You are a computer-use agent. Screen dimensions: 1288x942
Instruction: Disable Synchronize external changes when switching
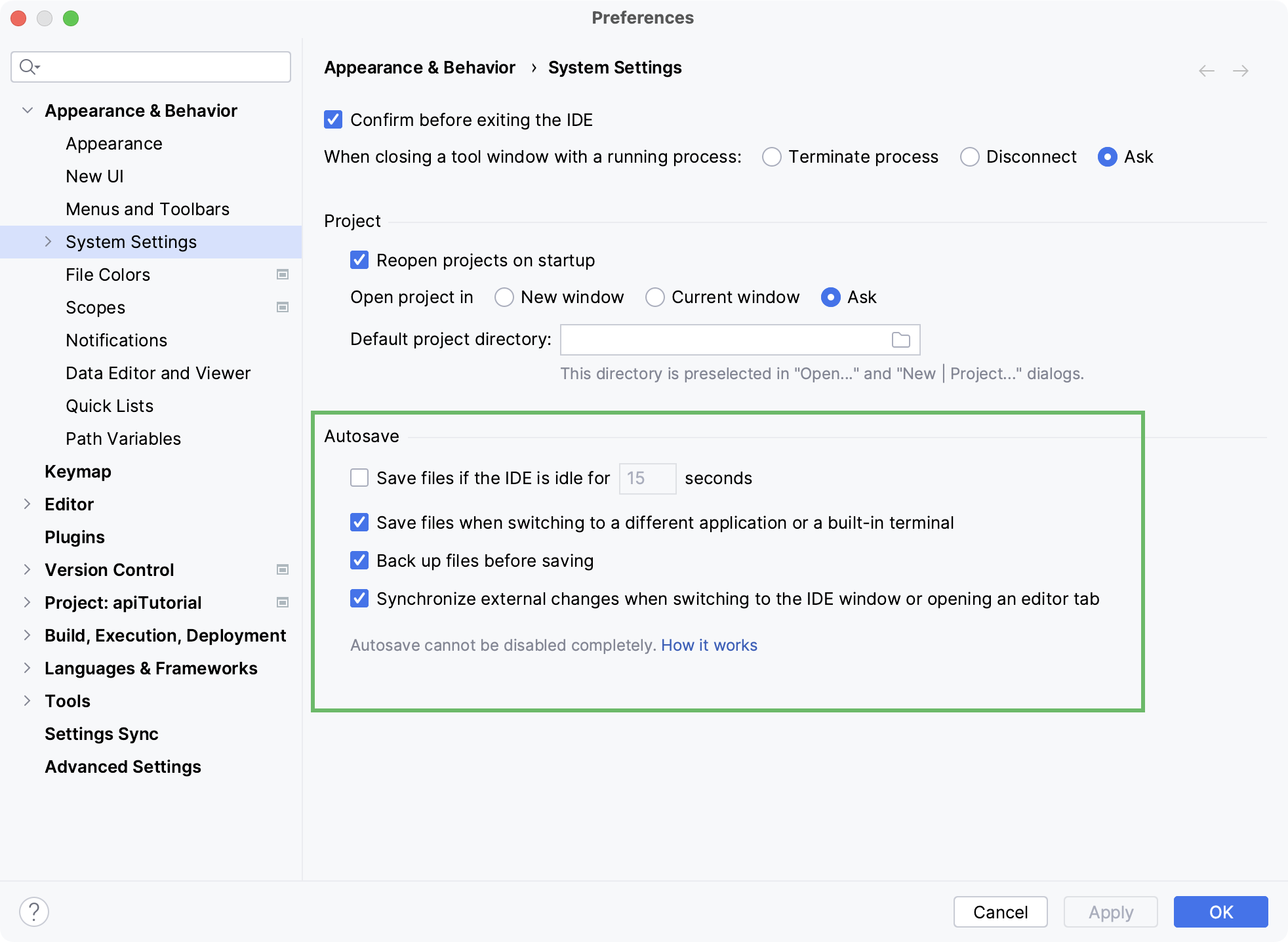[360, 599]
